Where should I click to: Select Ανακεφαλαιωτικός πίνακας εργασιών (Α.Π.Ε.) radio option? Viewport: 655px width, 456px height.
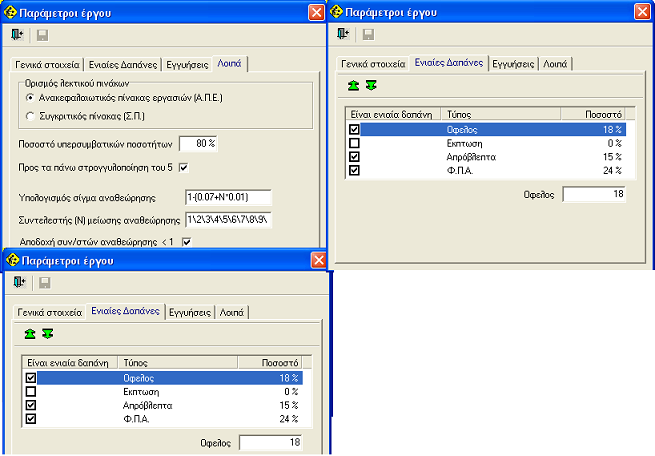pos(31,98)
